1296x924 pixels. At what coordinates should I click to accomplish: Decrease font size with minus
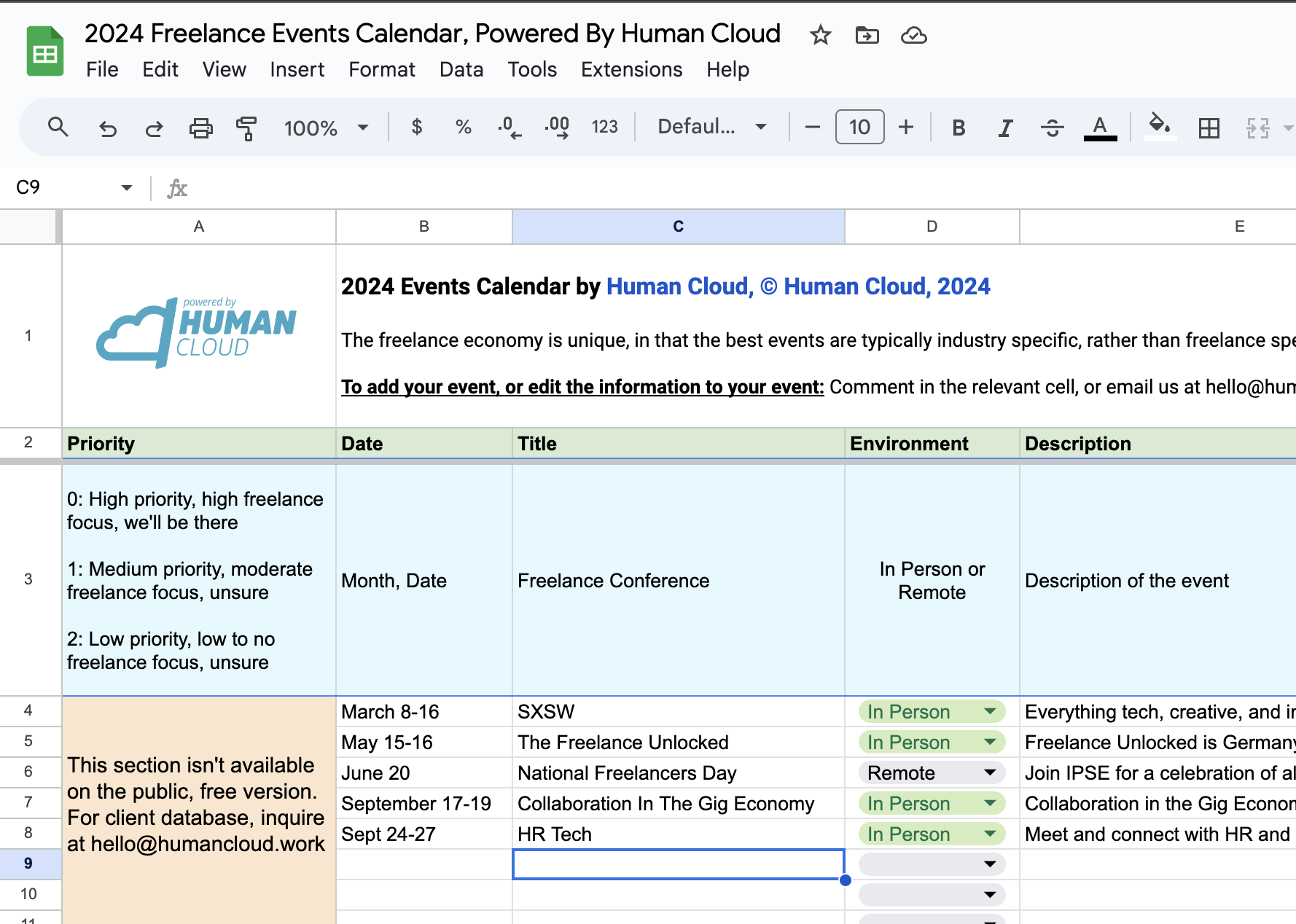click(x=813, y=128)
